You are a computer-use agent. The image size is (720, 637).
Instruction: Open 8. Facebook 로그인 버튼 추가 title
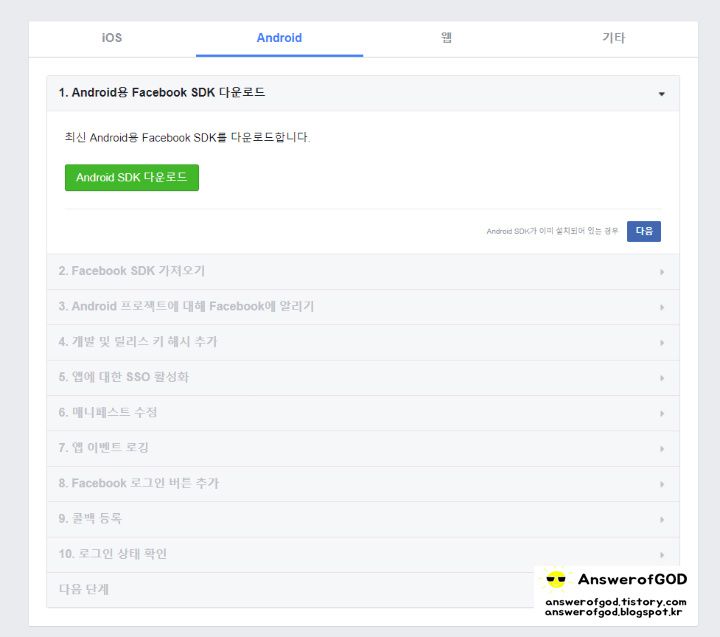point(139,483)
